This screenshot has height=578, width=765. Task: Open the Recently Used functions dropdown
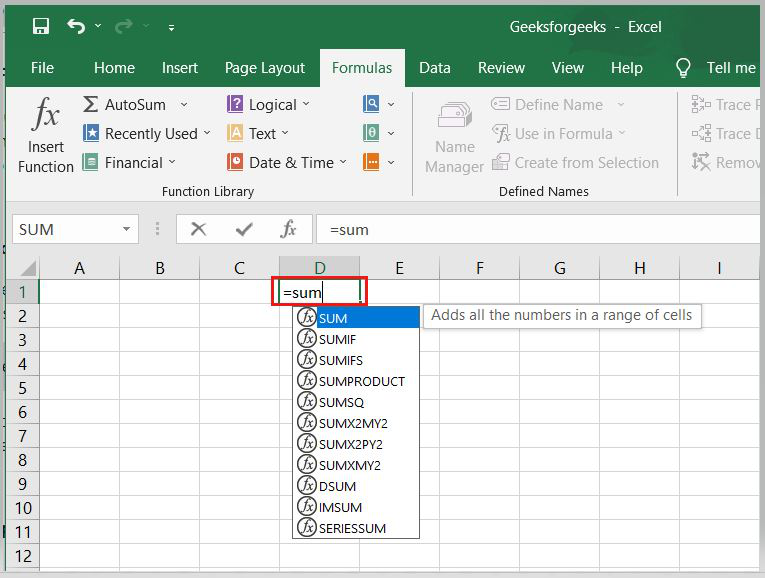pyautogui.click(x=146, y=133)
